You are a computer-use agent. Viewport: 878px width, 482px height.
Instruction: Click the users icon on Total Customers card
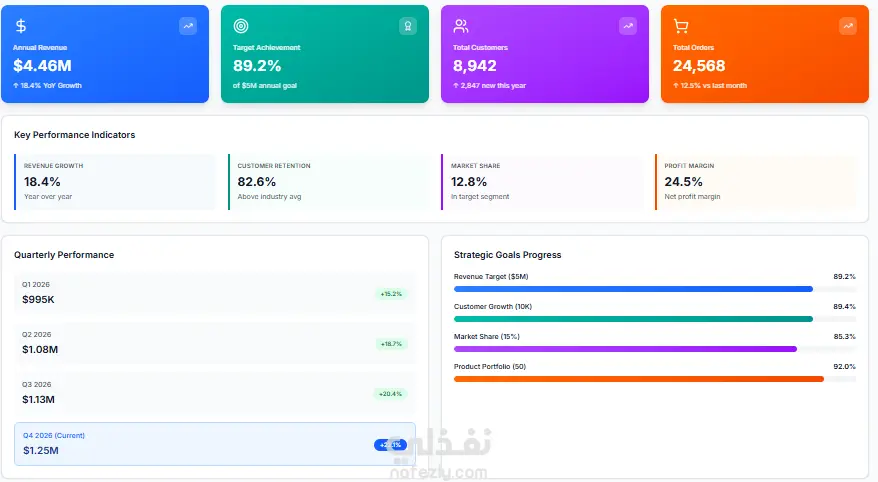pos(461,26)
